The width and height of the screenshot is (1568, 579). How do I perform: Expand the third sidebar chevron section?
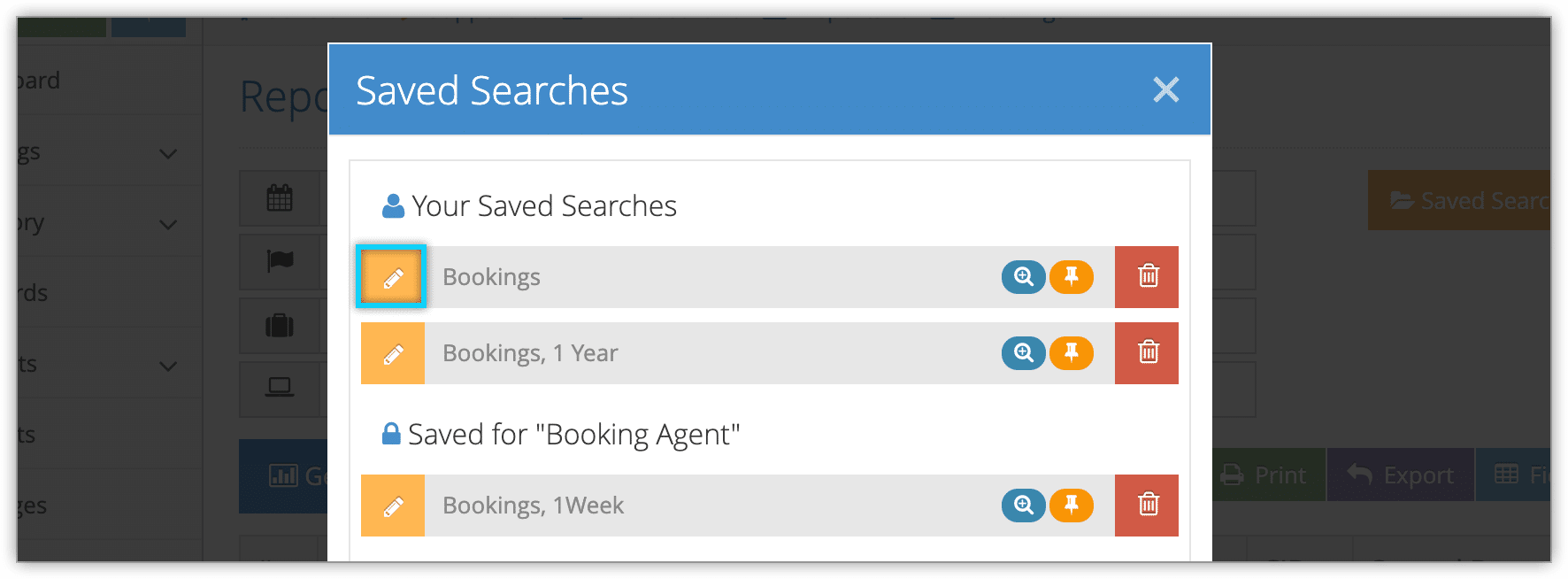click(x=168, y=366)
